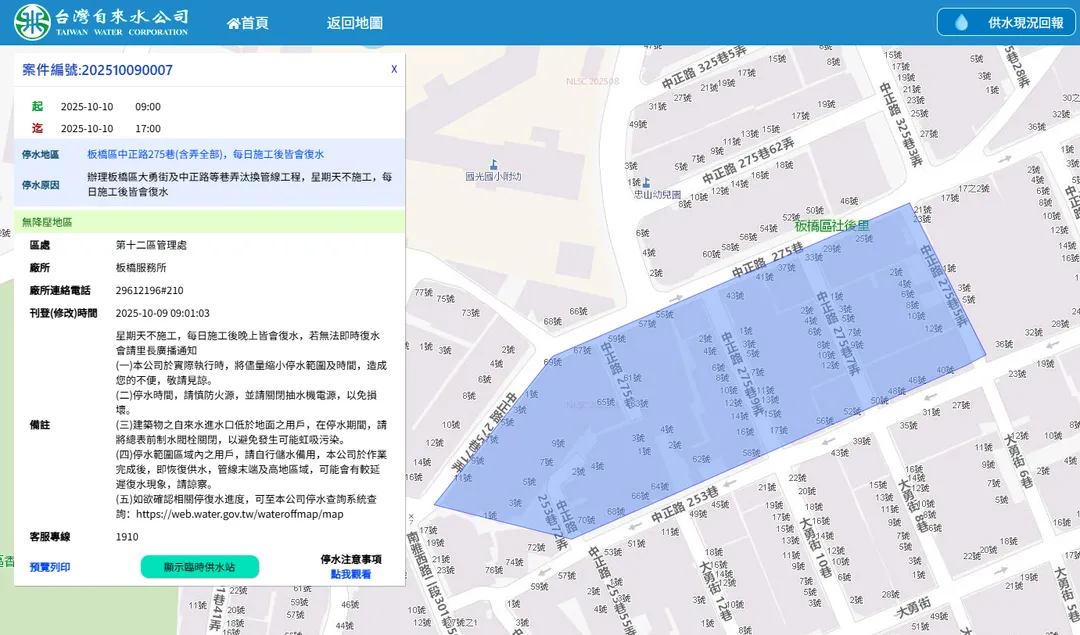Click published time 2025-10-09 09:01:03
The width and height of the screenshot is (1080, 635).
[x=163, y=313]
